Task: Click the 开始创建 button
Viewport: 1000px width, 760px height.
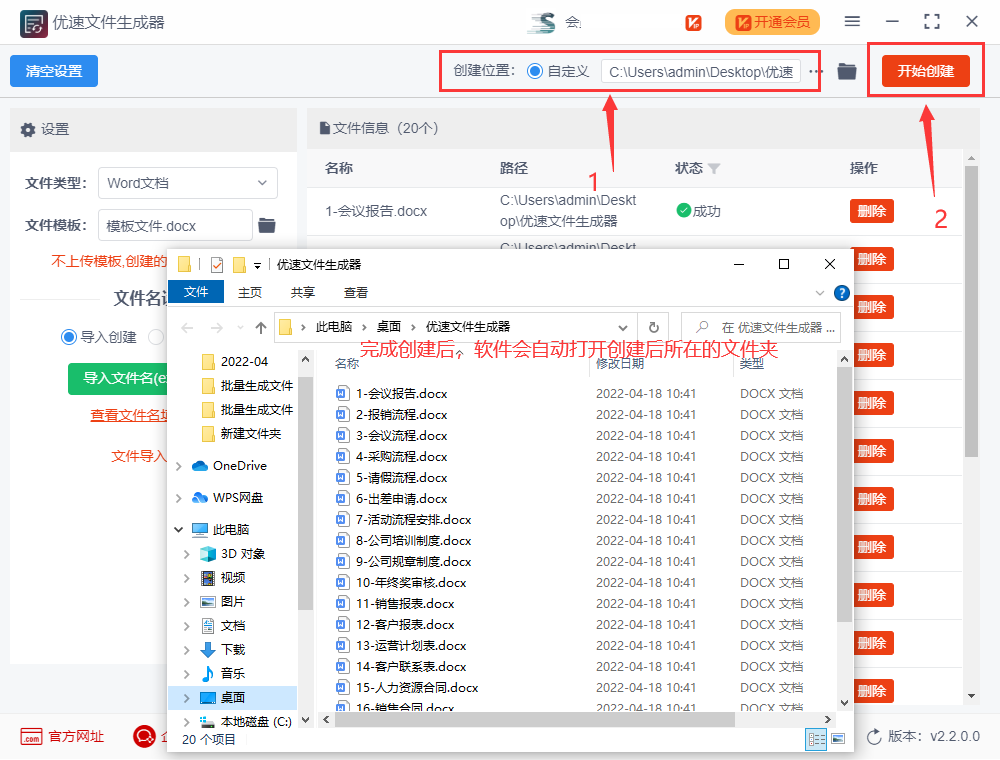Action: tap(926, 71)
